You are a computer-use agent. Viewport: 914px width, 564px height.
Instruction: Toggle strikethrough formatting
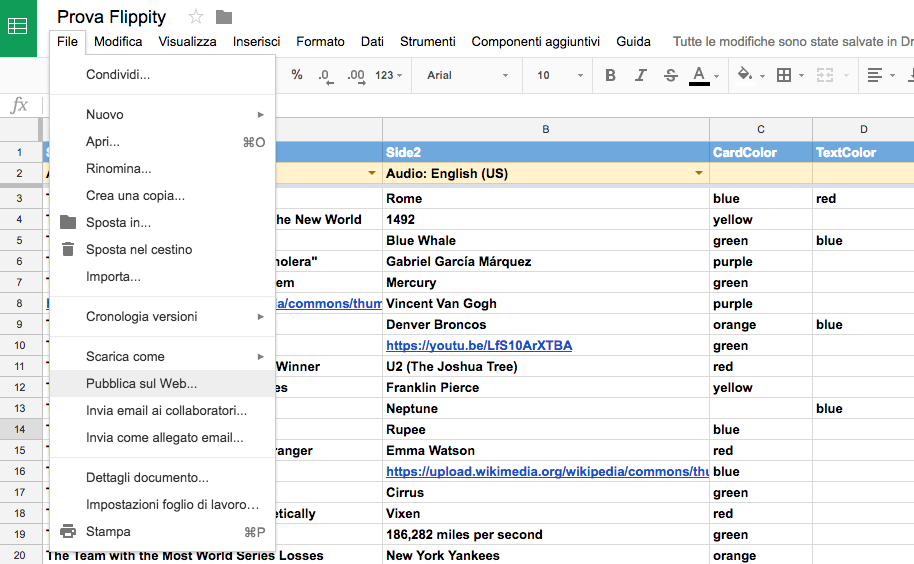[x=671, y=75]
